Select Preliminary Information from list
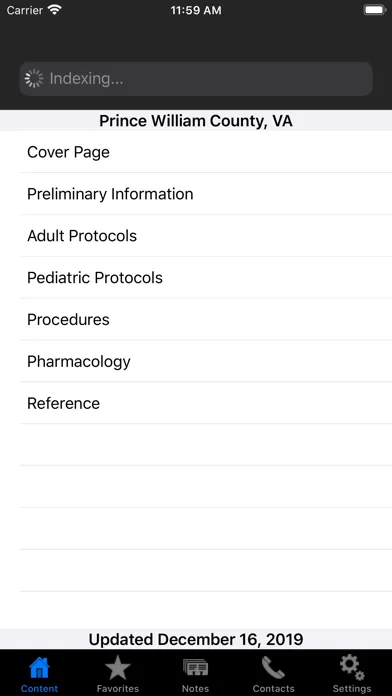 click(x=206, y=194)
